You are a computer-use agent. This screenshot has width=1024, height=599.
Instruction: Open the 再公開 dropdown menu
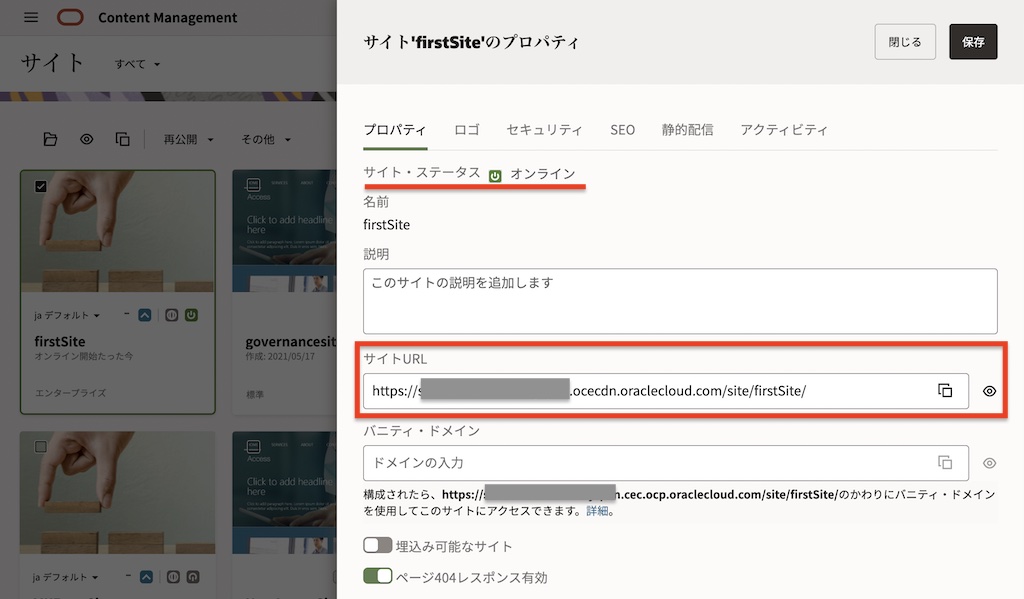[186, 139]
